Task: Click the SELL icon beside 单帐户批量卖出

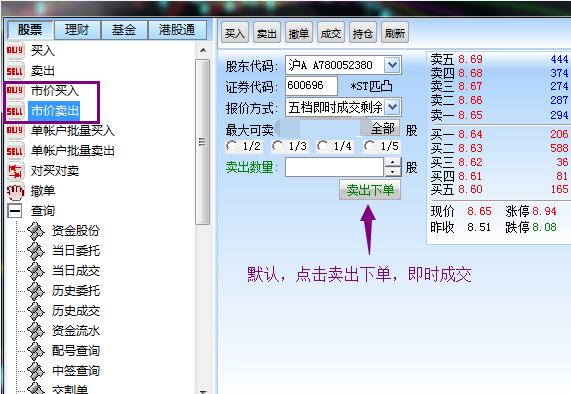Action: pyautogui.click(x=15, y=151)
